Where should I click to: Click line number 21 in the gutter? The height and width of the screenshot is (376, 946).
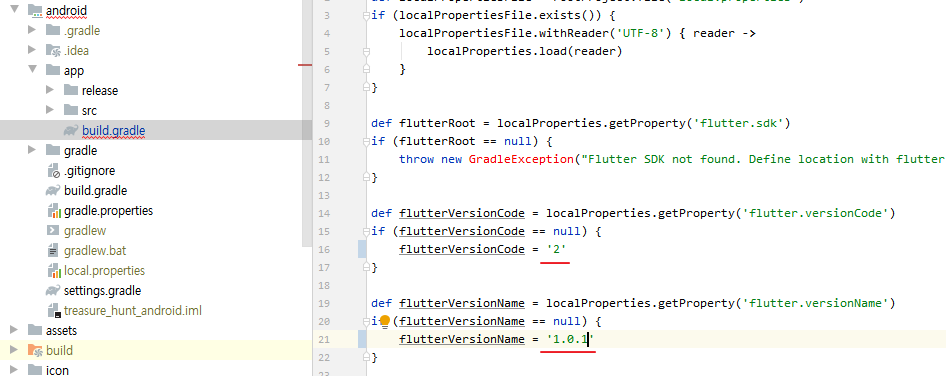(324, 340)
